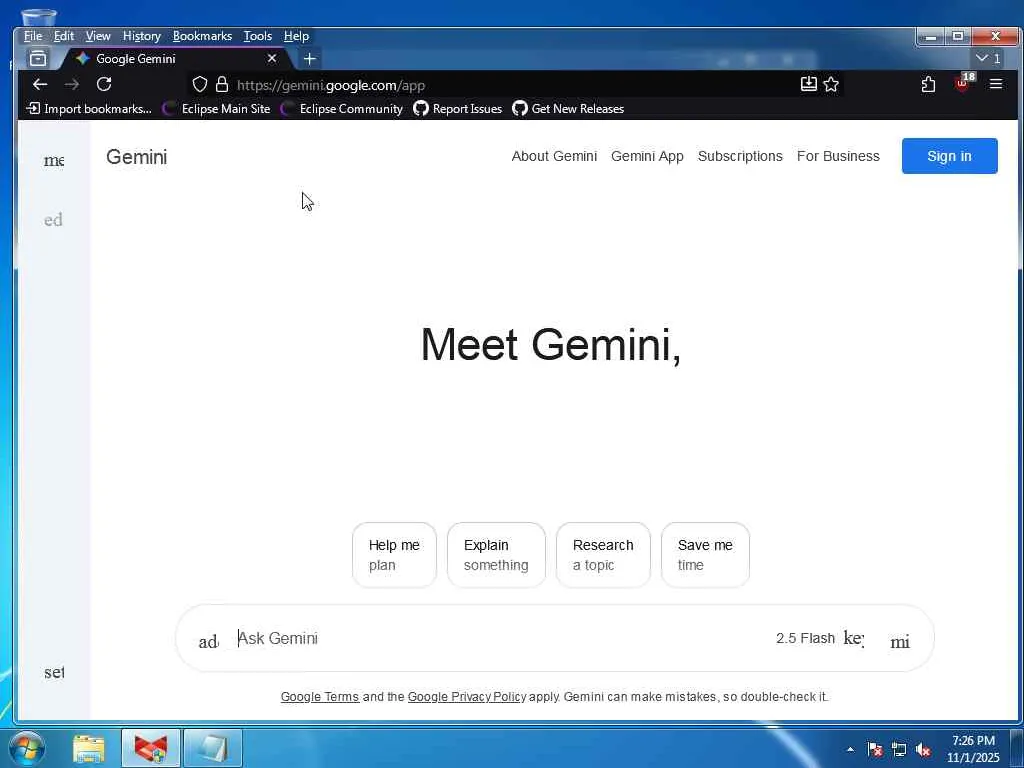Click the Gemini logo text

(136, 157)
